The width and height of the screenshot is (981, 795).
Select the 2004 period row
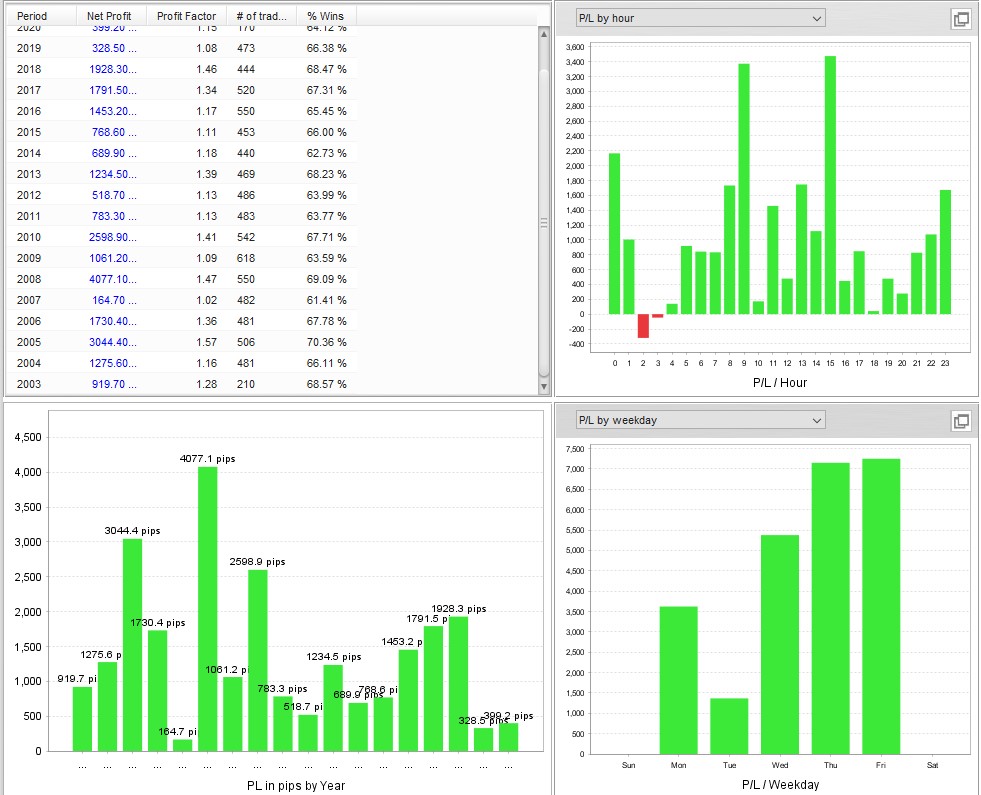pyautogui.click(x=181, y=363)
